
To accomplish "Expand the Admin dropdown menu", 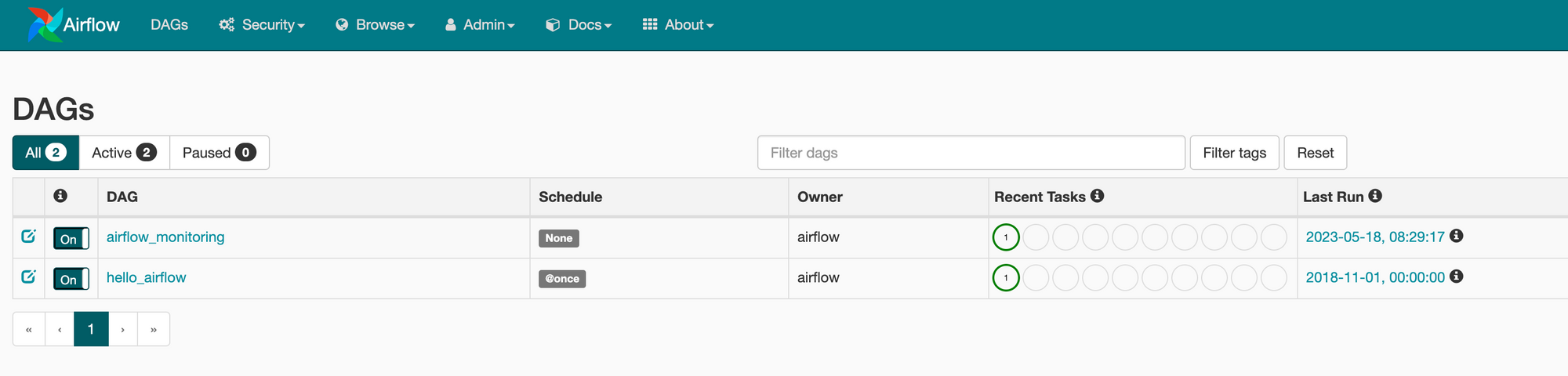I will (480, 25).
